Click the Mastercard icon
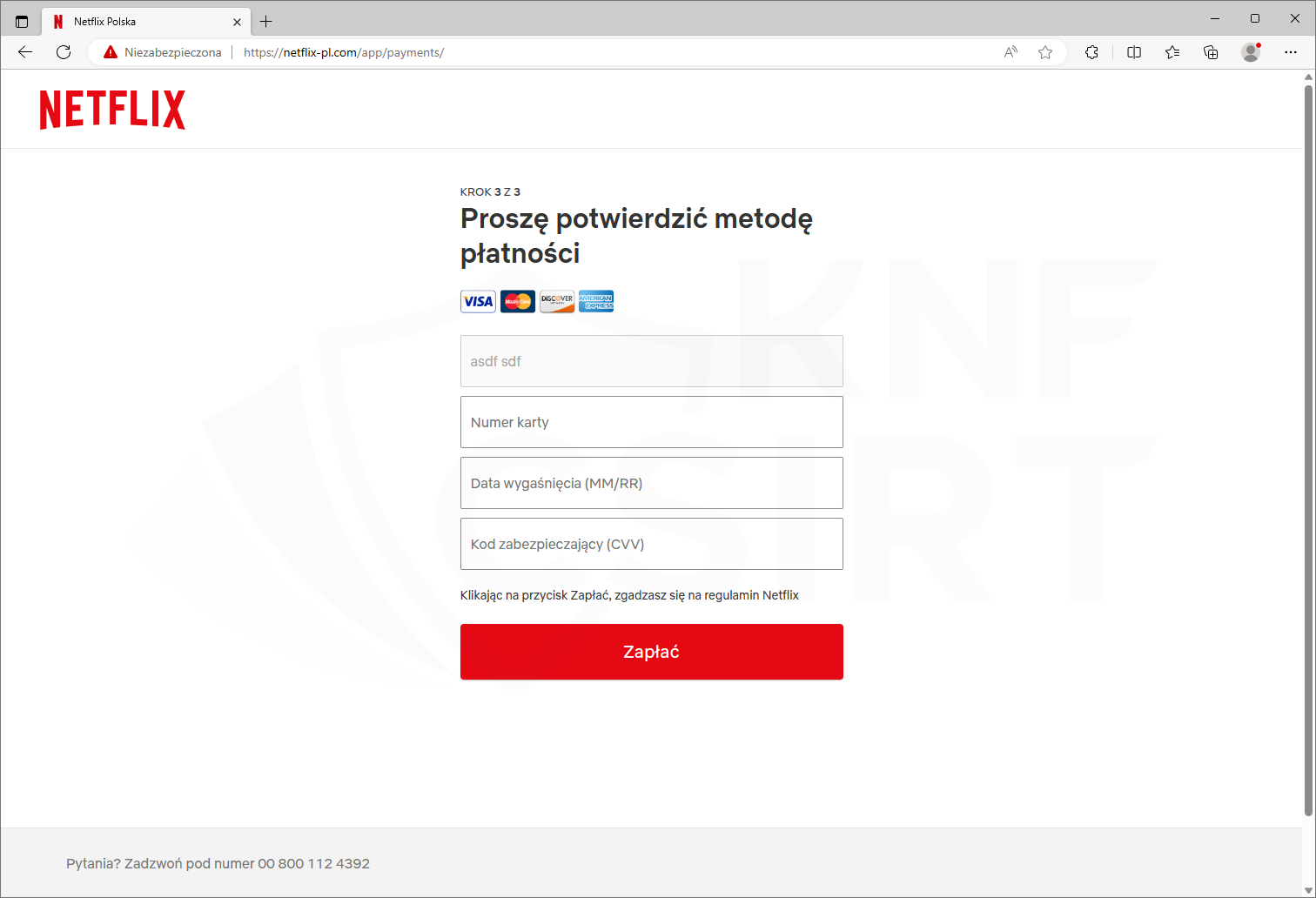 pos(518,301)
